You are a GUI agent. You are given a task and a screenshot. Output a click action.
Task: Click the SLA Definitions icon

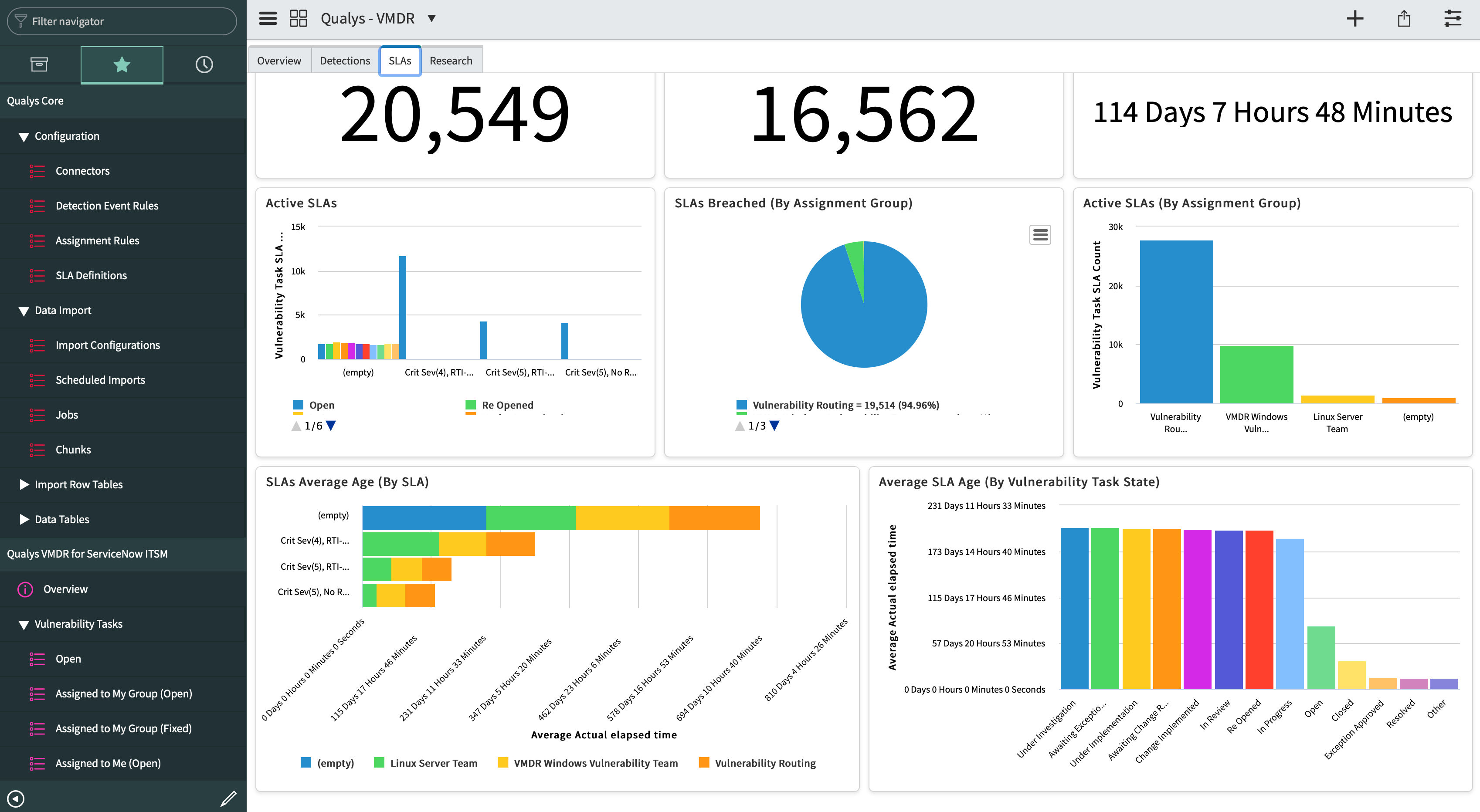tap(37, 275)
